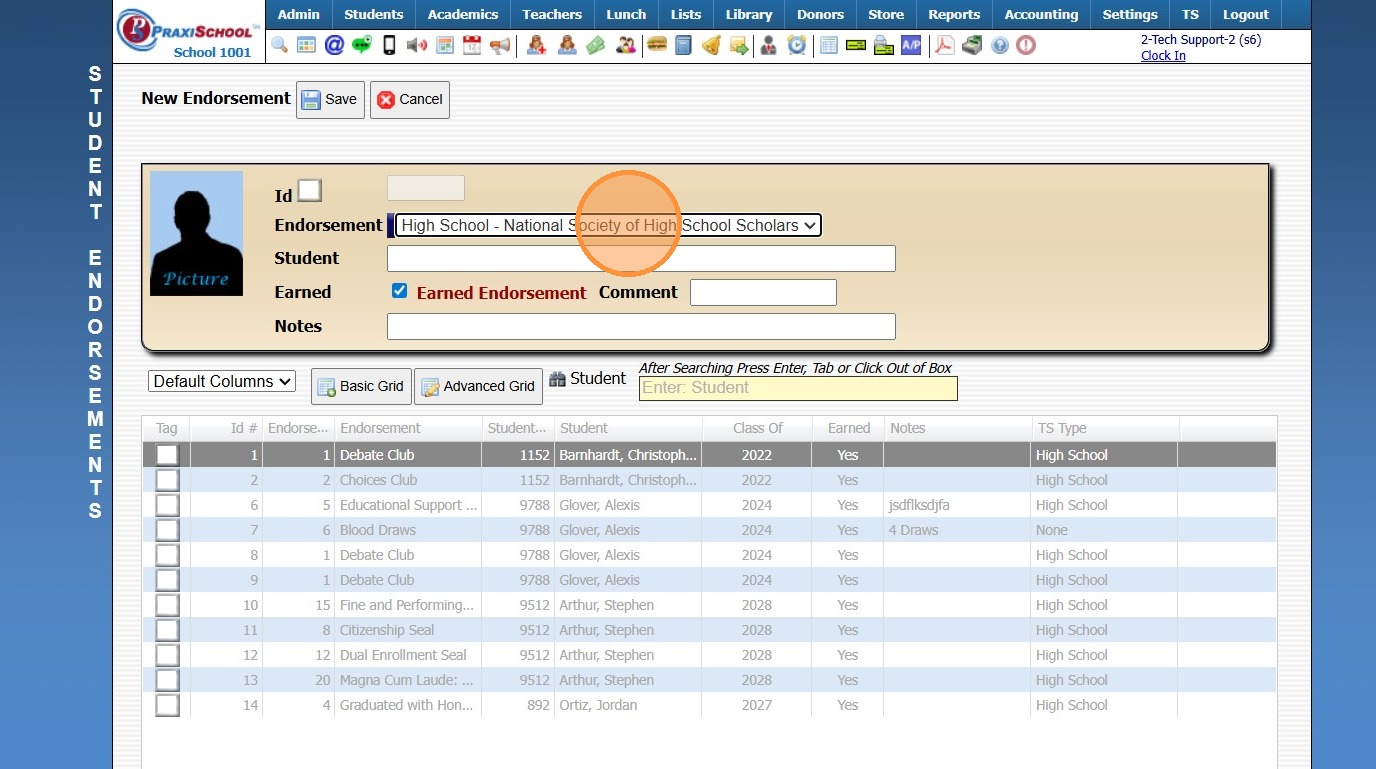Cancel the new endorsement
The width and height of the screenshot is (1376, 769).
[x=410, y=100]
